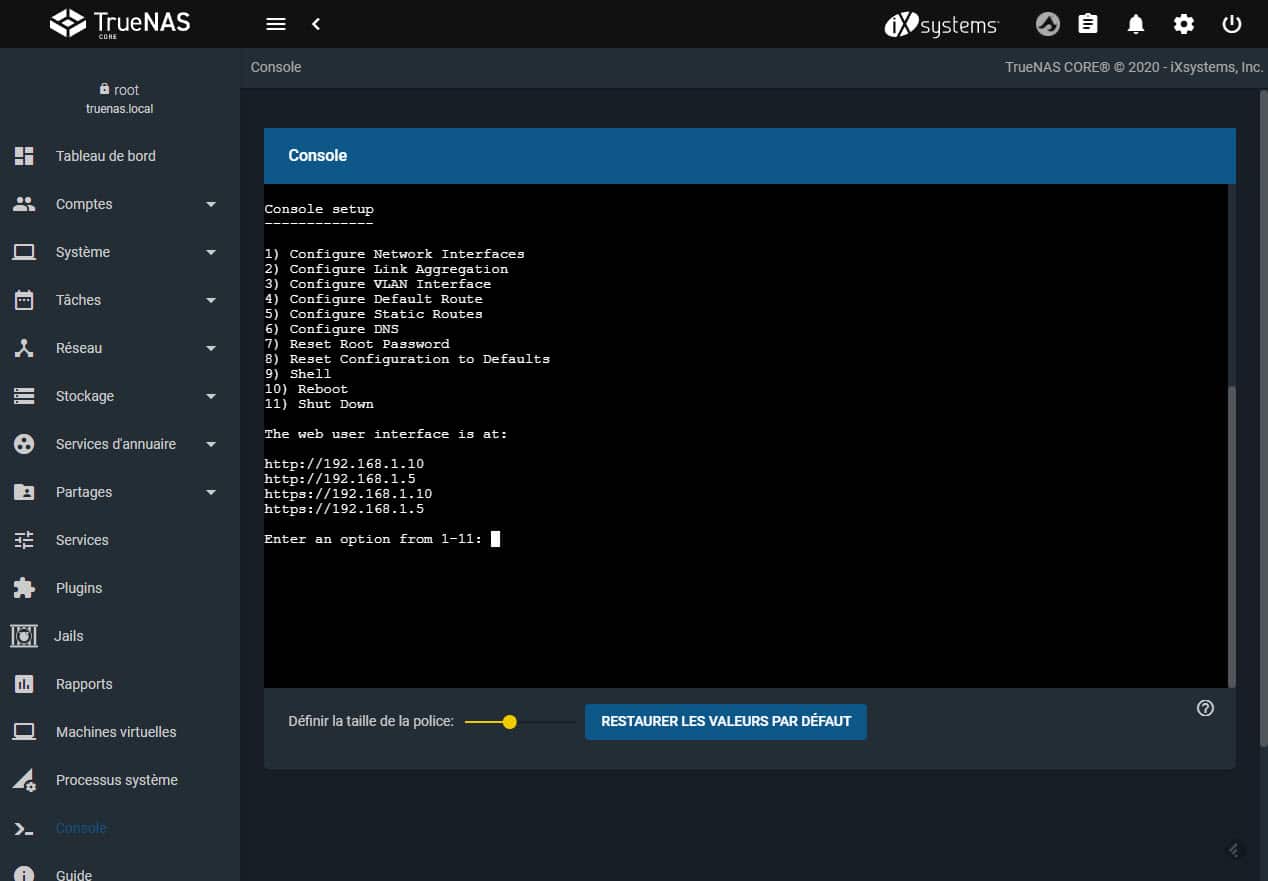Image resolution: width=1268 pixels, height=881 pixels.
Task: Click the Système laptop icon
Action: (x=24, y=252)
